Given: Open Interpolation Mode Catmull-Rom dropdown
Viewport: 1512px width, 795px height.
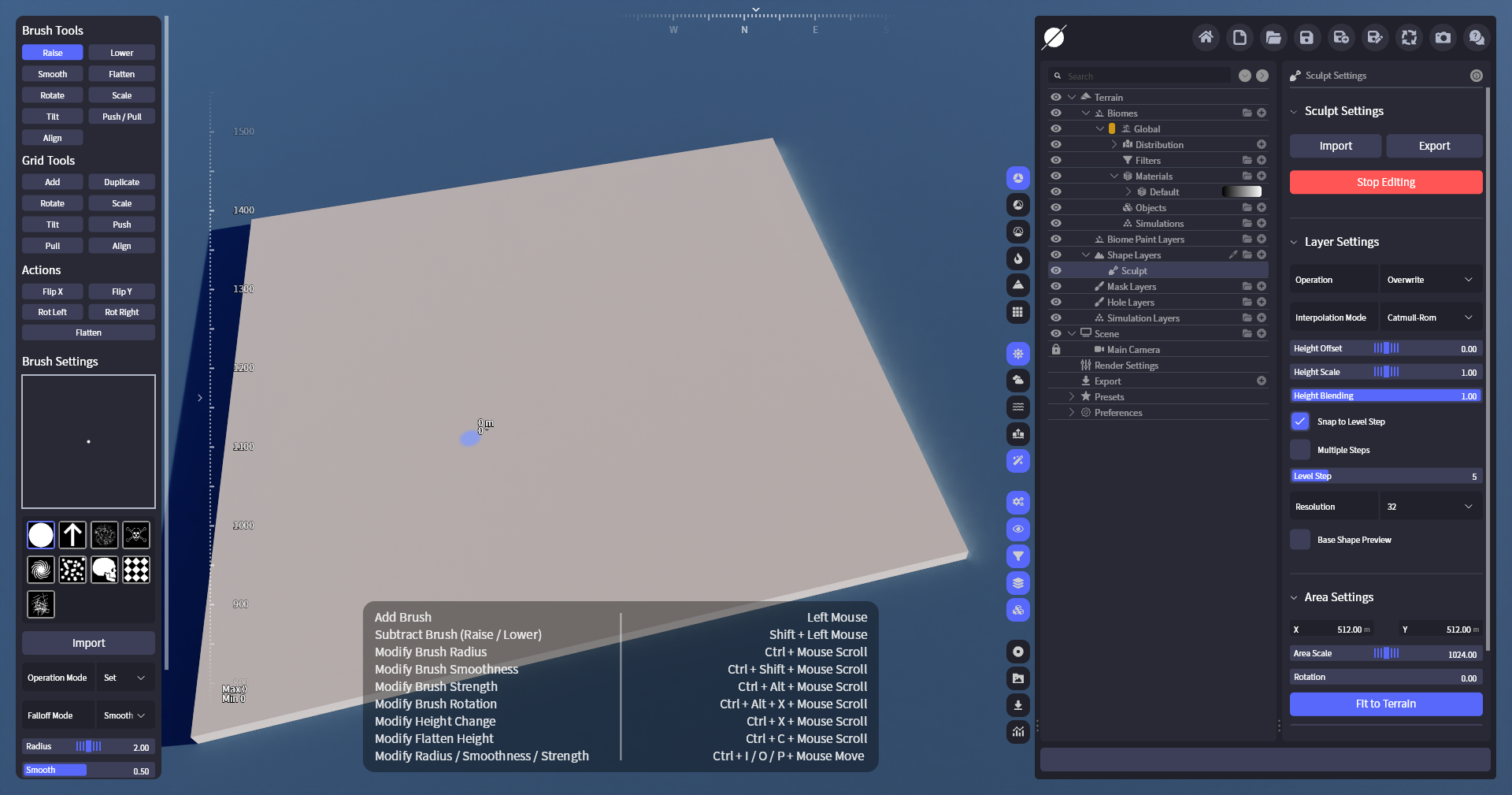Looking at the screenshot, I should tap(1429, 318).
